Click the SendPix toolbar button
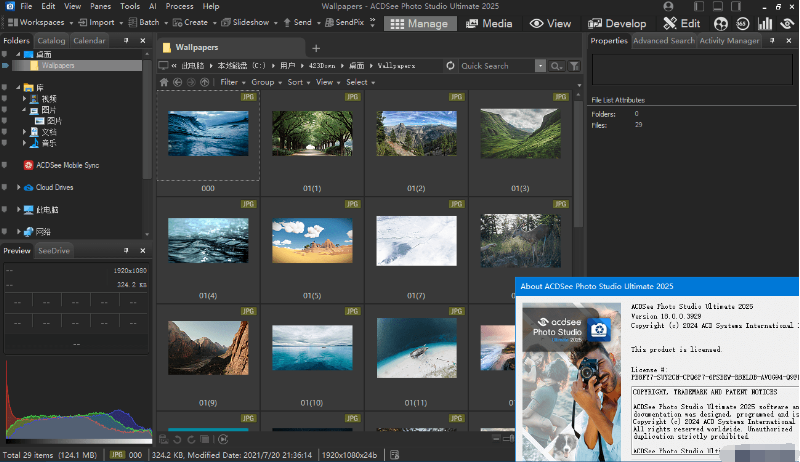The image size is (800, 462). coord(345,22)
